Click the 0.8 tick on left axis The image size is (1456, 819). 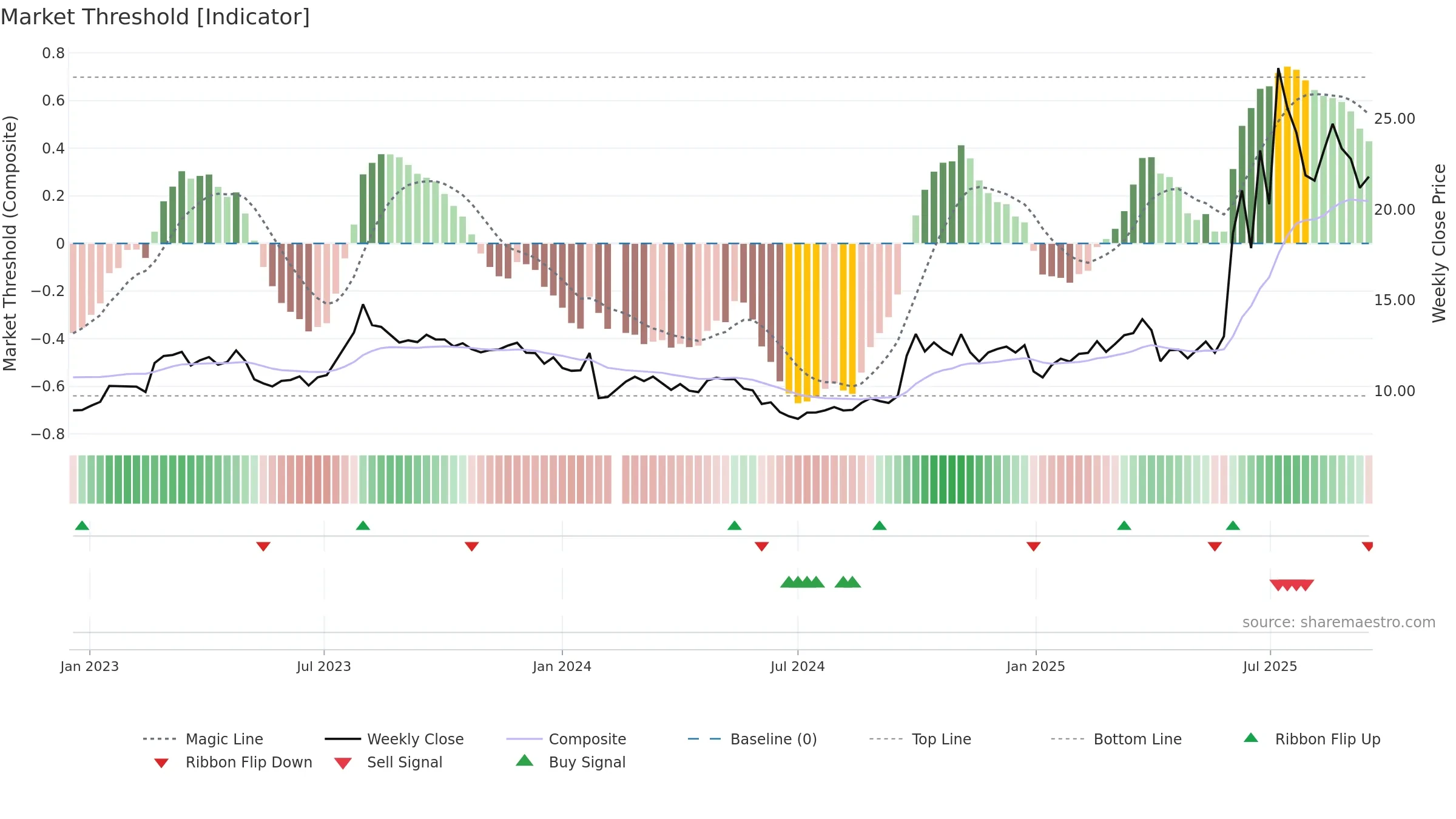coord(53,53)
